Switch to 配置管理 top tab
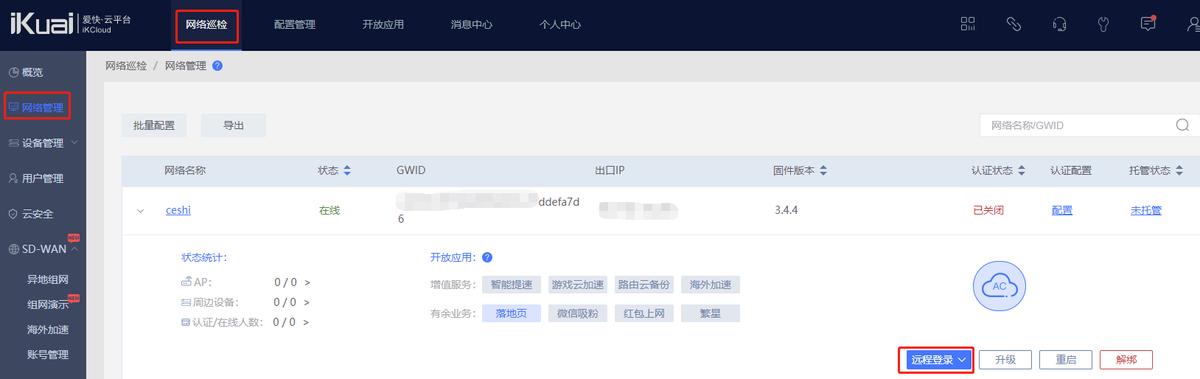The width and height of the screenshot is (1200, 379). pyautogui.click(x=294, y=24)
